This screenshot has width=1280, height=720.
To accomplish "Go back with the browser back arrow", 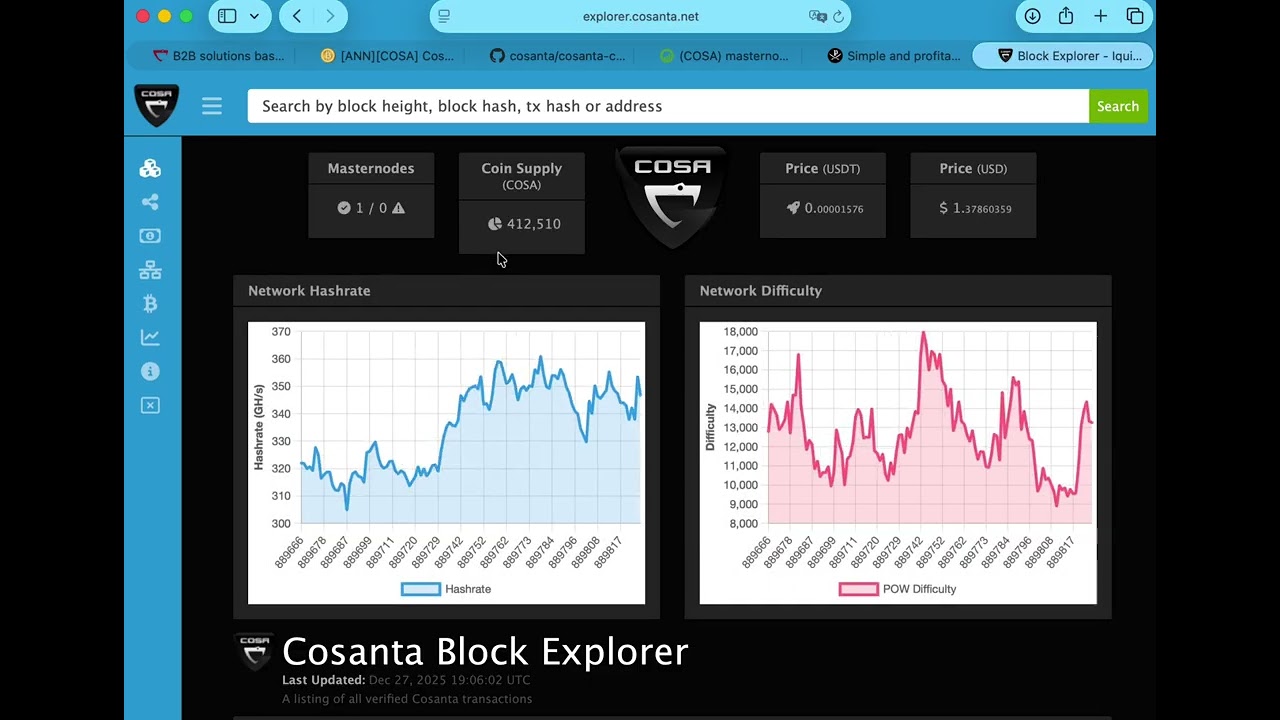I will tap(297, 16).
